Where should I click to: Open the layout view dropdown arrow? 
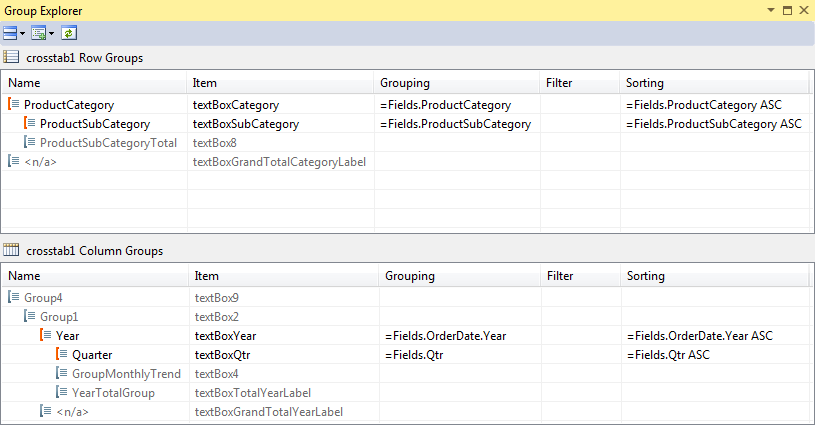tap(22, 34)
